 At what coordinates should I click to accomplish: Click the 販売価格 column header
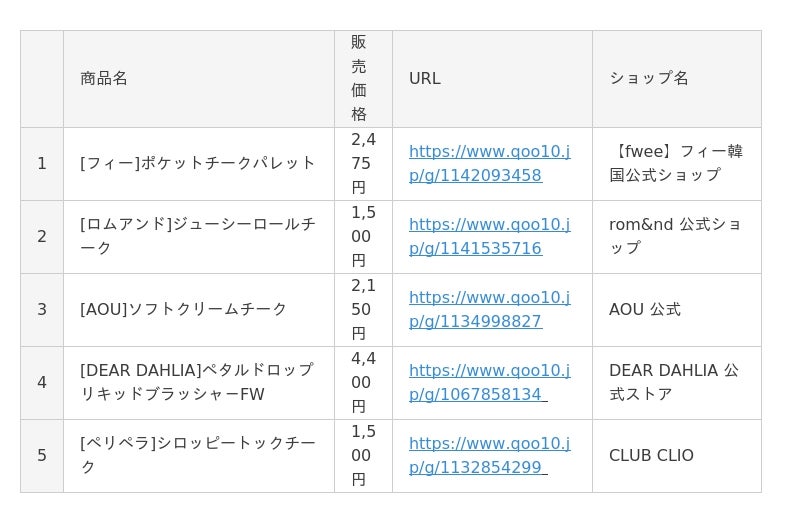point(363,79)
